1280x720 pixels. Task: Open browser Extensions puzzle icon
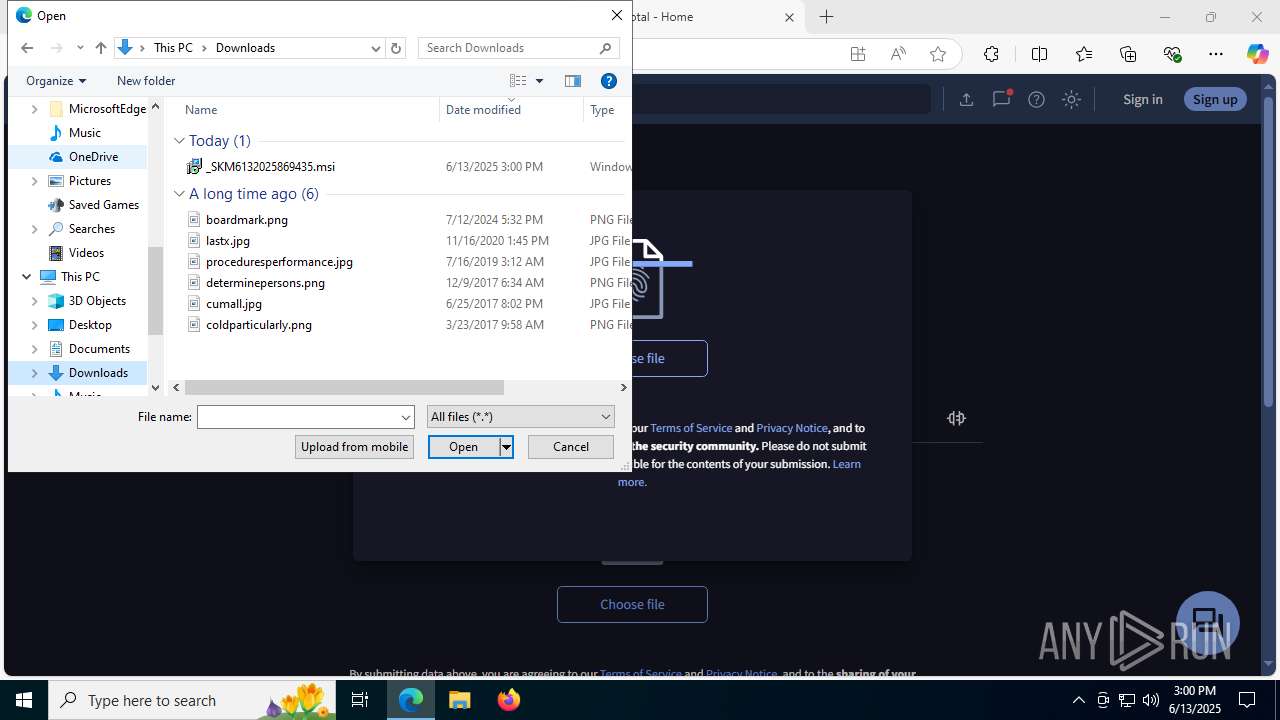pyautogui.click(x=991, y=54)
